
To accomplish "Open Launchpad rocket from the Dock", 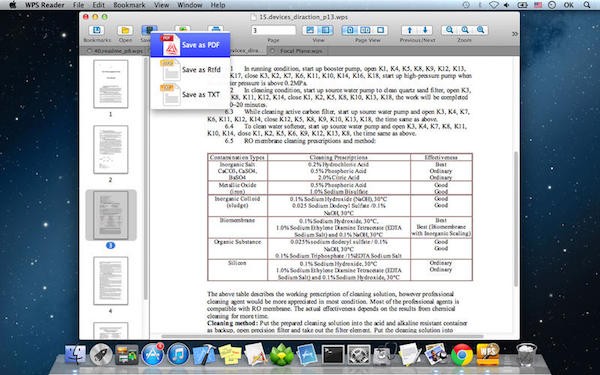I will pos(101,355).
